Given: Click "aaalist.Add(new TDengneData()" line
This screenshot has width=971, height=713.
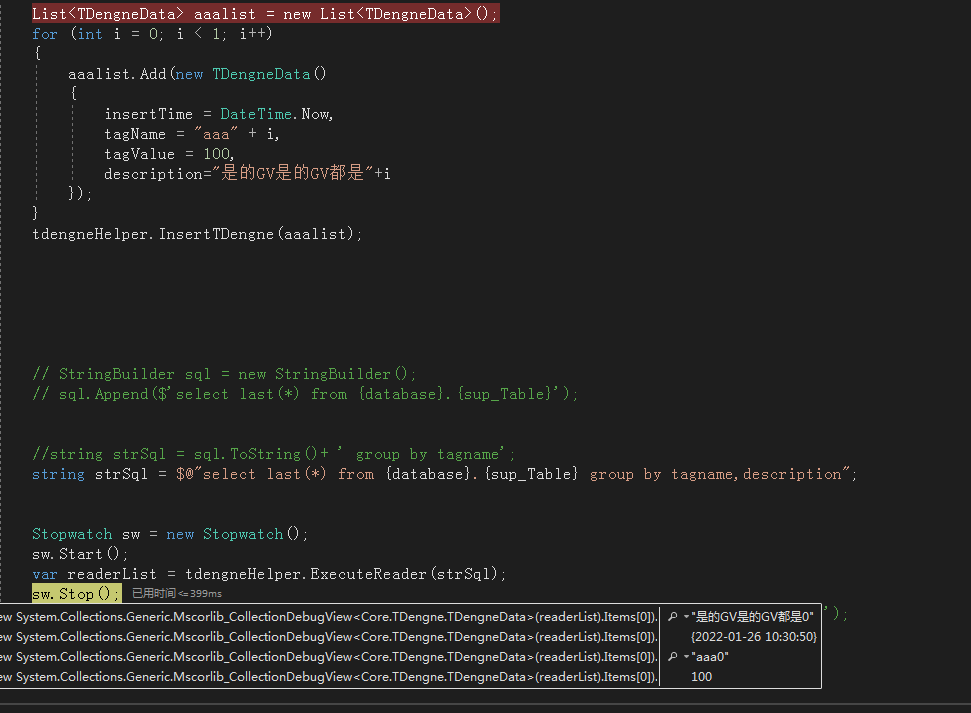Looking at the screenshot, I should click(197, 74).
